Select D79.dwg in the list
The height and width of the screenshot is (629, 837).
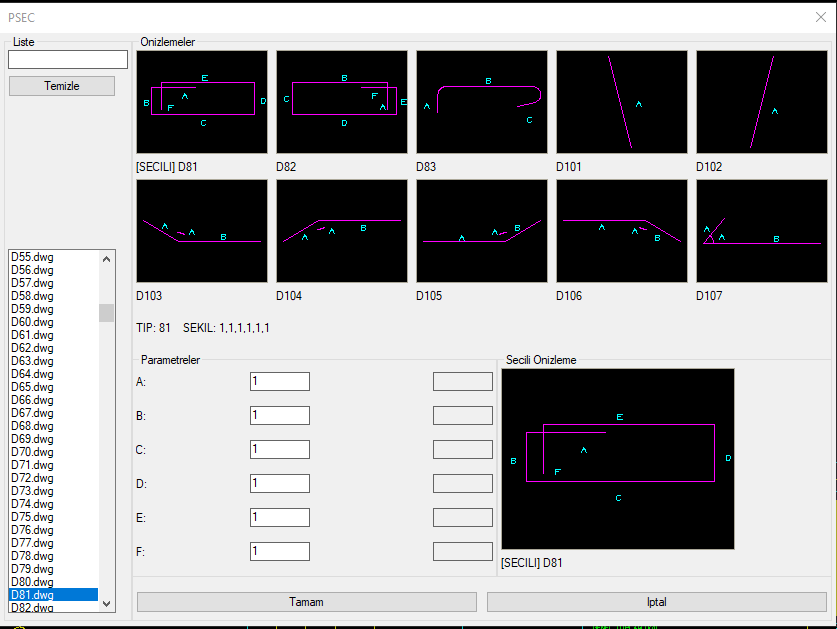coord(53,569)
